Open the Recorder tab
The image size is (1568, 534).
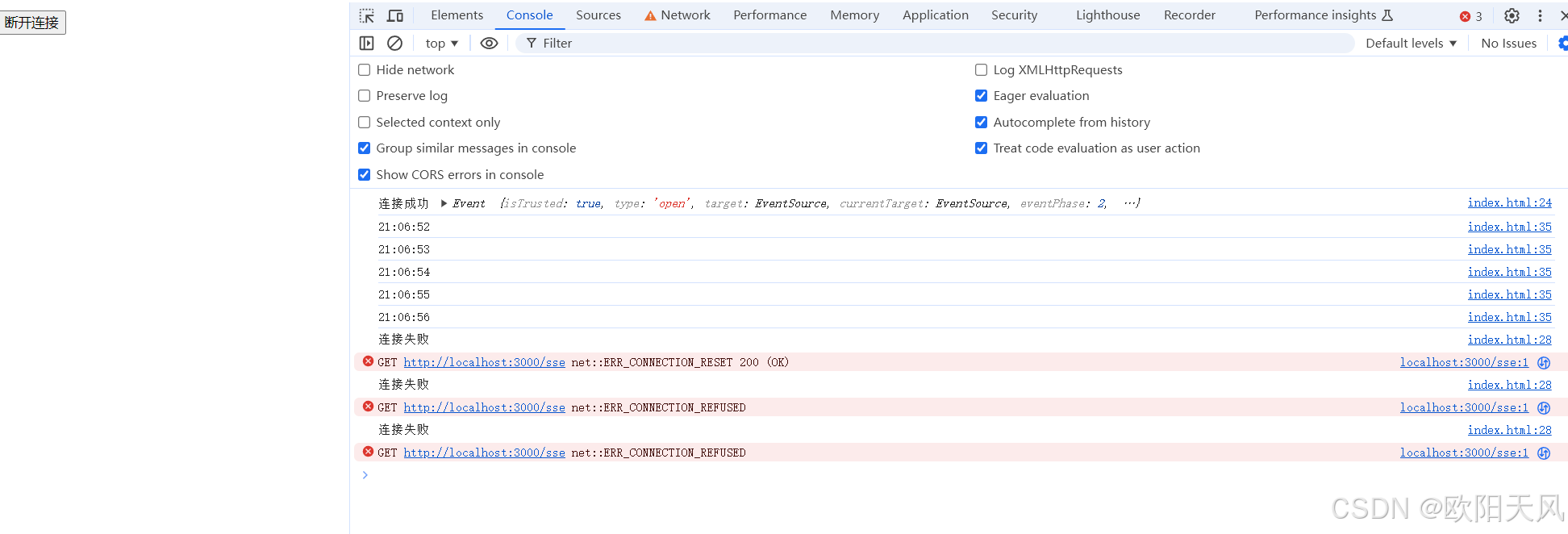[x=1190, y=15]
